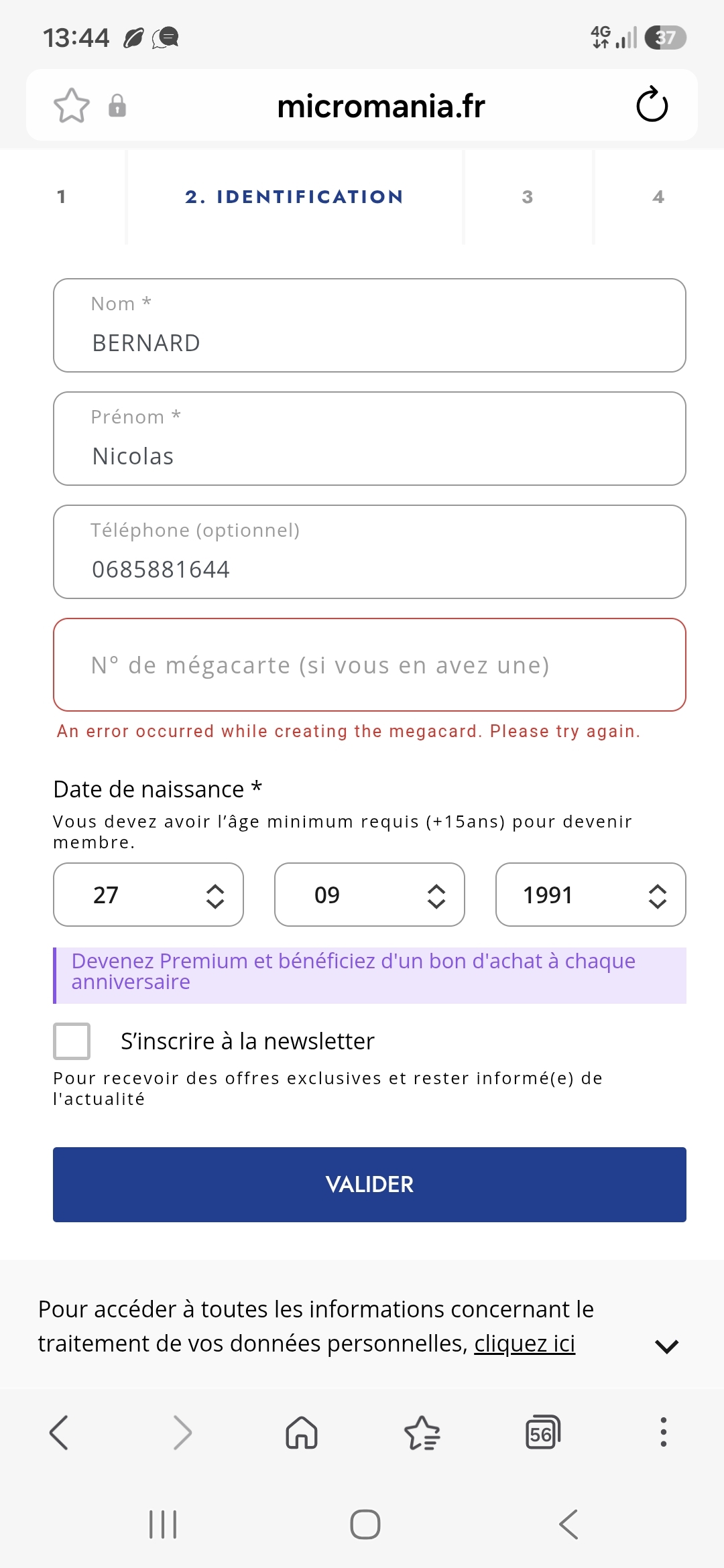The height and width of the screenshot is (1568, 724).
Task: Tap the VALIDER button
Action: (x=369, y=1184)
